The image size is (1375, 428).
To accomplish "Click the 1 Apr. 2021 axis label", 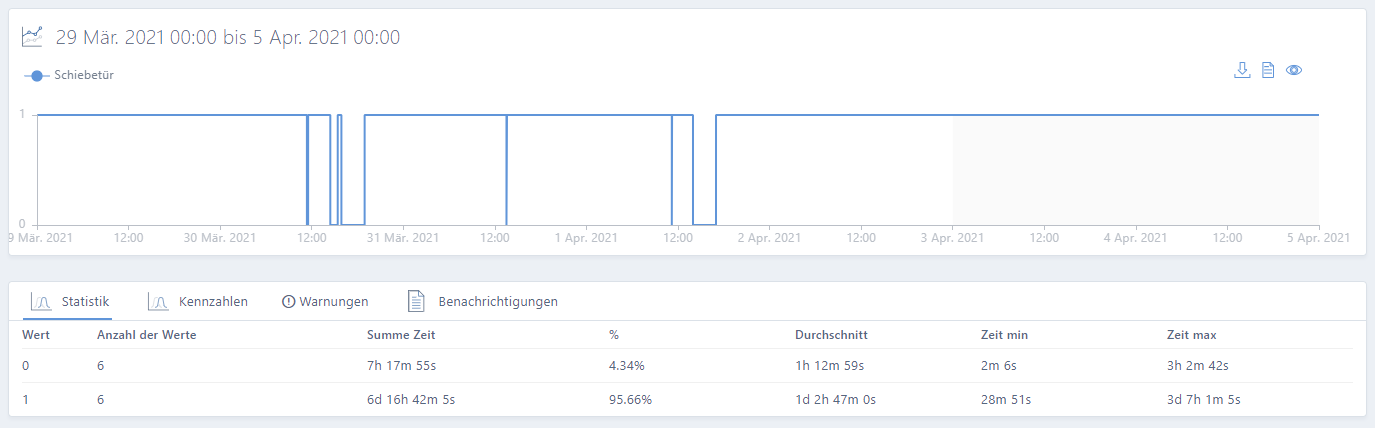I will click(585, 238).
